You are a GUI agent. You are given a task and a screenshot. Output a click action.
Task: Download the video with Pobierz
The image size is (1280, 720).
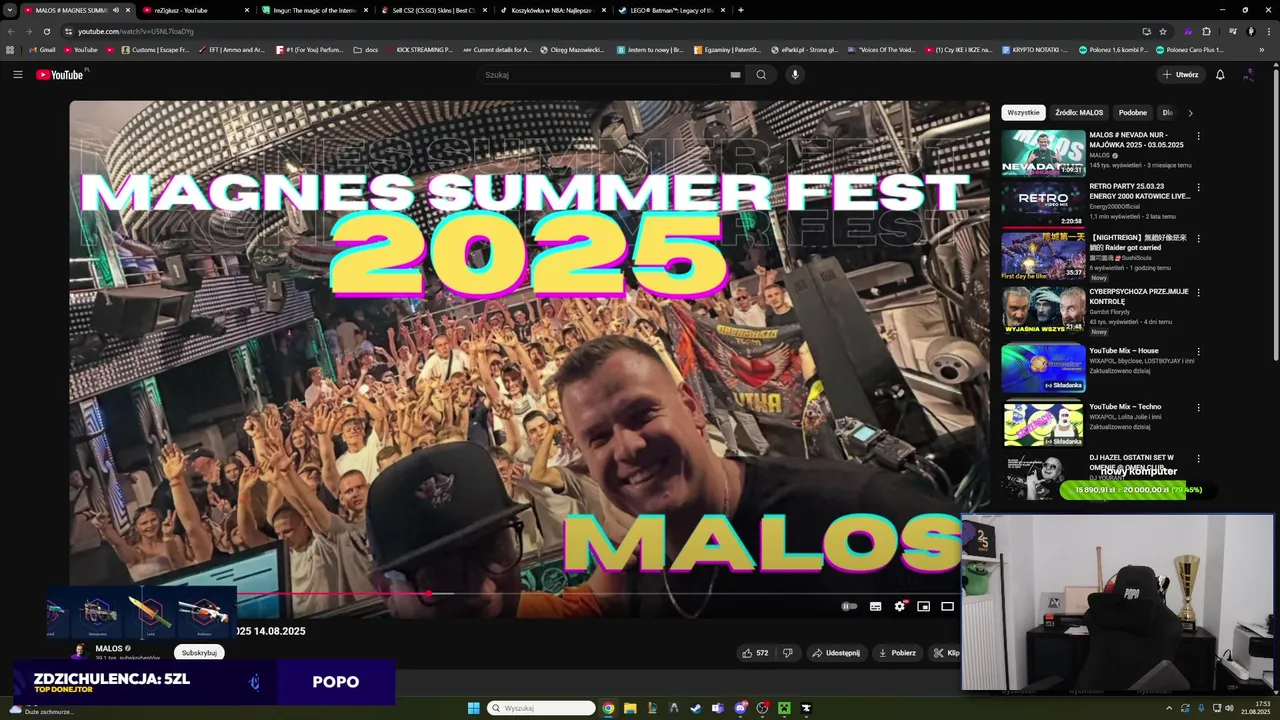pyautogui.click(x=897, y=653)
